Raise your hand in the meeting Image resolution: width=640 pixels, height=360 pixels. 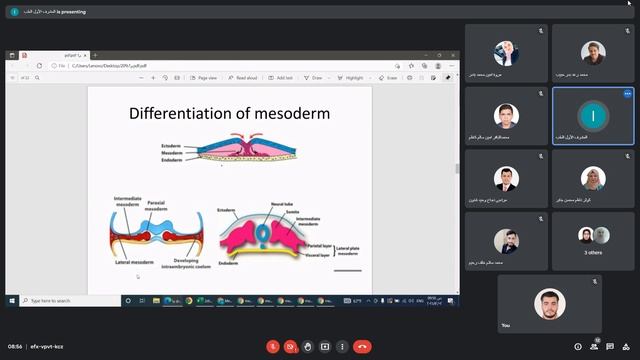pos(308,347)
